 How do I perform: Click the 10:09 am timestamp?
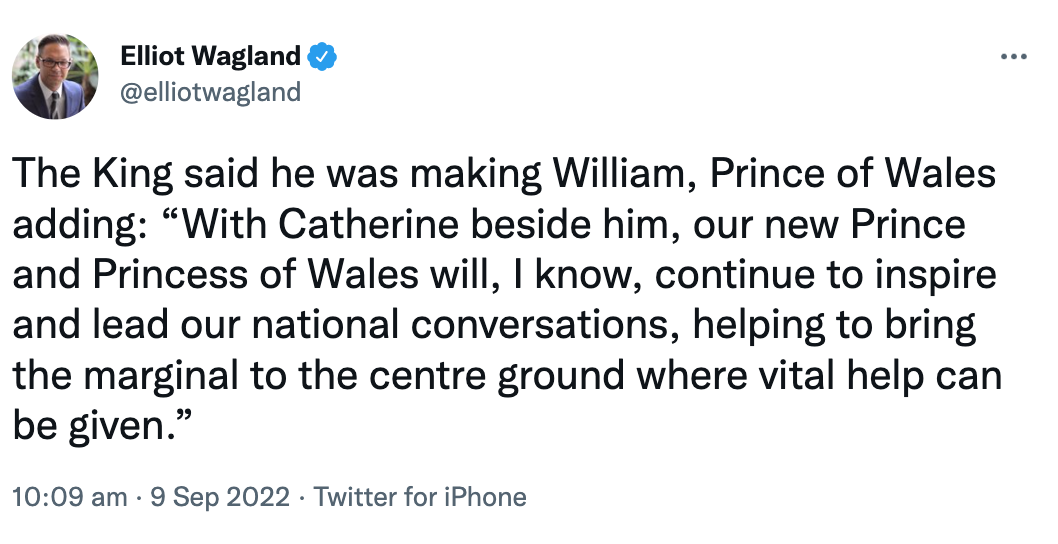69,497
